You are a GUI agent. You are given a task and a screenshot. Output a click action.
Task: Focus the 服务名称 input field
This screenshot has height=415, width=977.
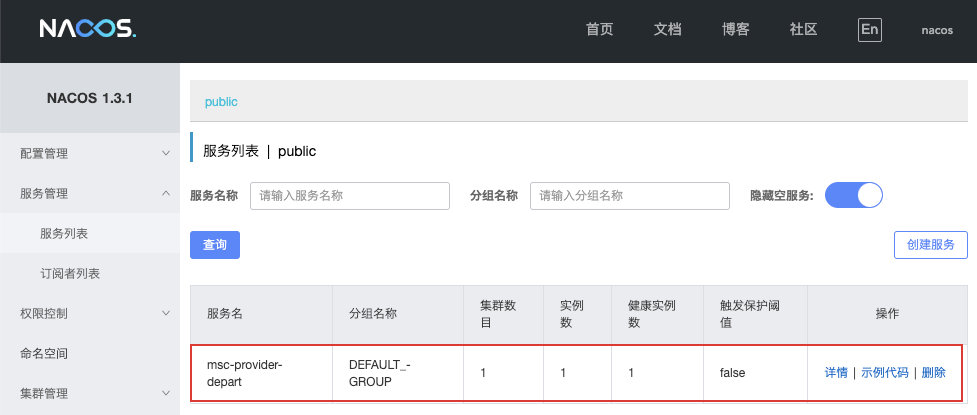350,196
